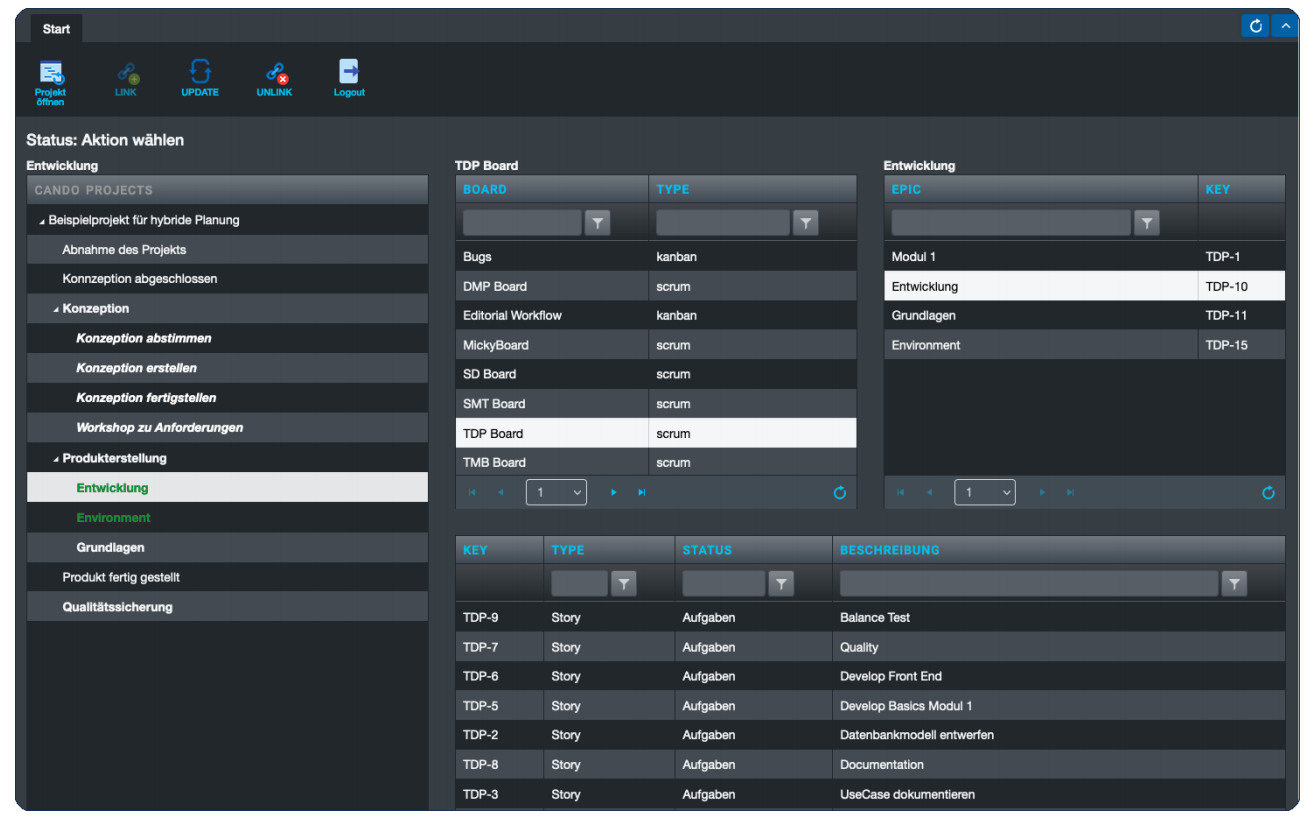1314x818 pixels.
Task: Open page number dropdown in epic grid
Action: pos(985,492)
